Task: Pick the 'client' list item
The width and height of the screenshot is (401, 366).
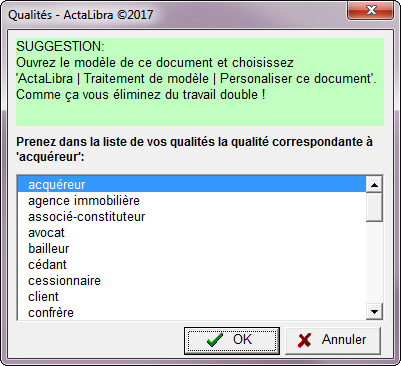Action: point(192,296)
